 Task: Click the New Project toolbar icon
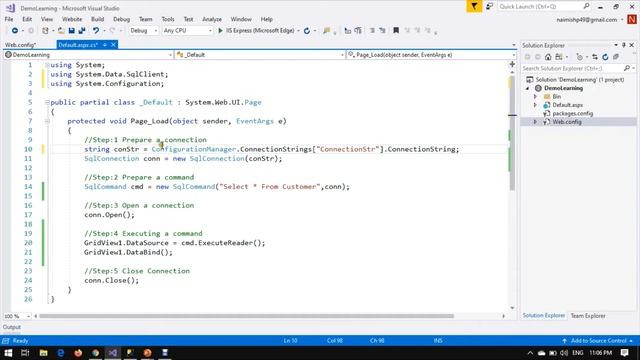tap(45, 31)
